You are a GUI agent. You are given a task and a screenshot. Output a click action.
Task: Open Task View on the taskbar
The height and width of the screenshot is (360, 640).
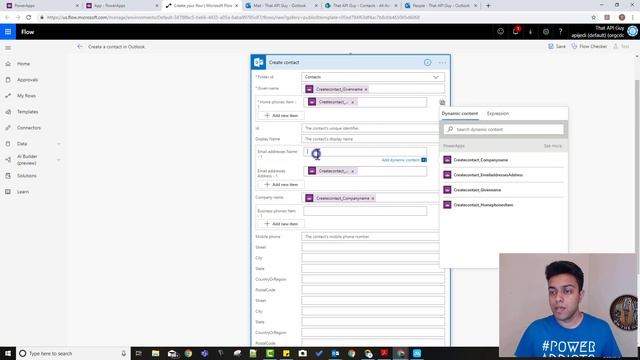click(x=139, y=353)
